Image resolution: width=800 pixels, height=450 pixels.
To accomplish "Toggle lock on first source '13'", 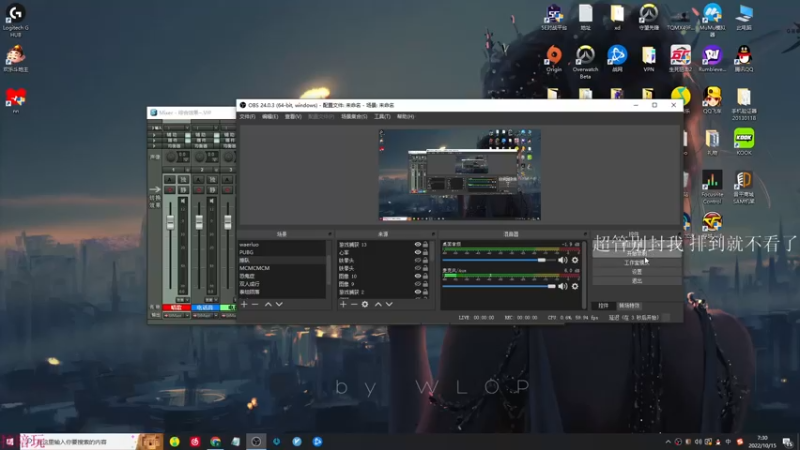I will [426, 244].
